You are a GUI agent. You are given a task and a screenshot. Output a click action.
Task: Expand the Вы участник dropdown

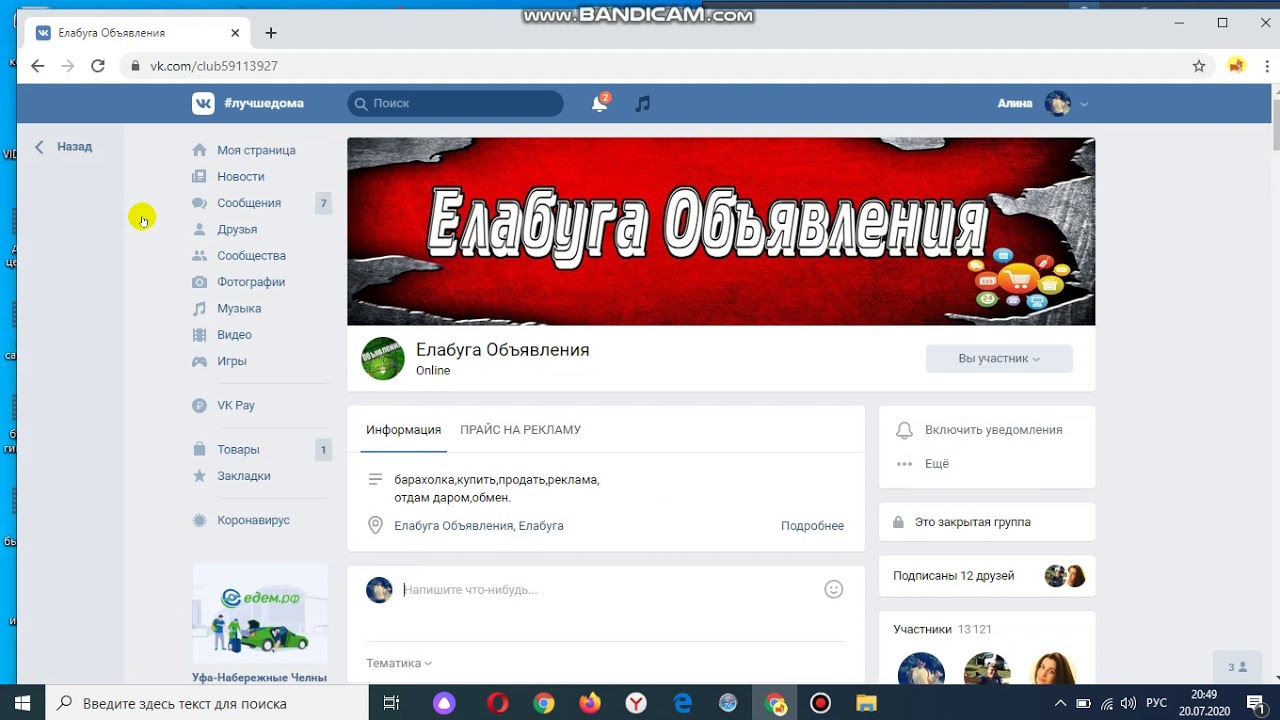(x=999, y=358)
